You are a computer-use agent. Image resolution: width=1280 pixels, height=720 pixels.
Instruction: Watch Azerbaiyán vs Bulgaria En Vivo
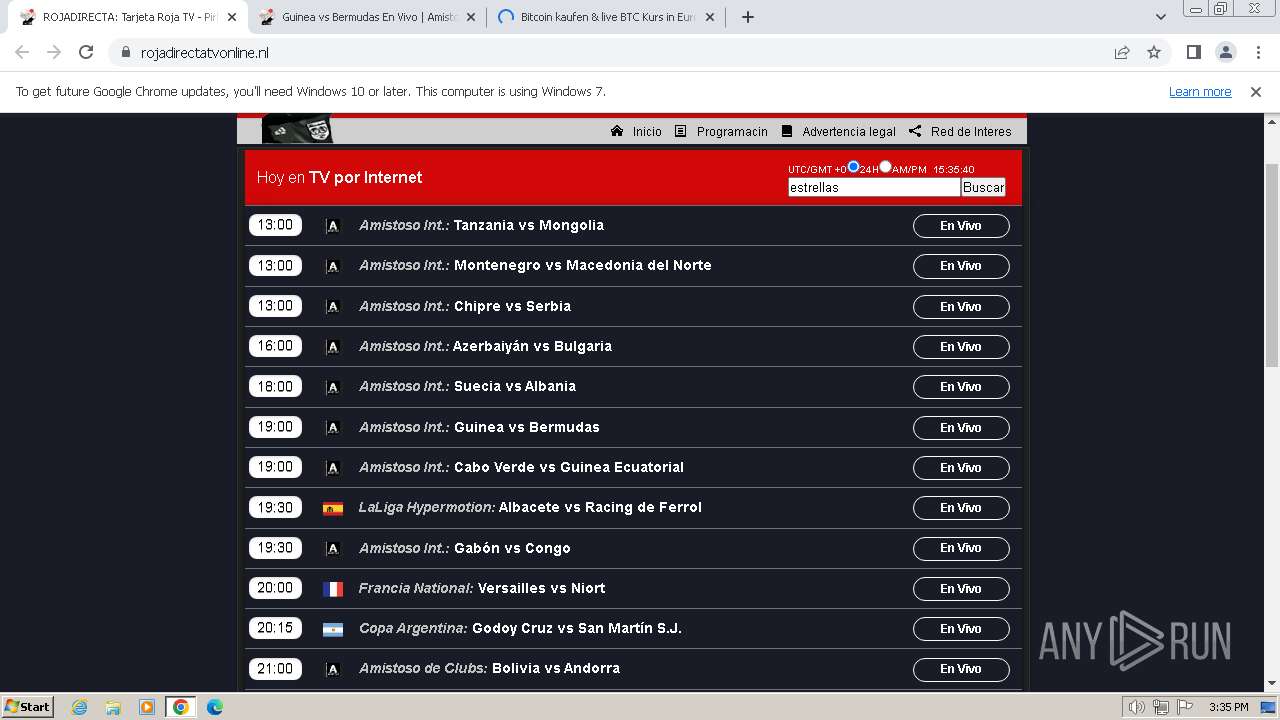(961, 347)
